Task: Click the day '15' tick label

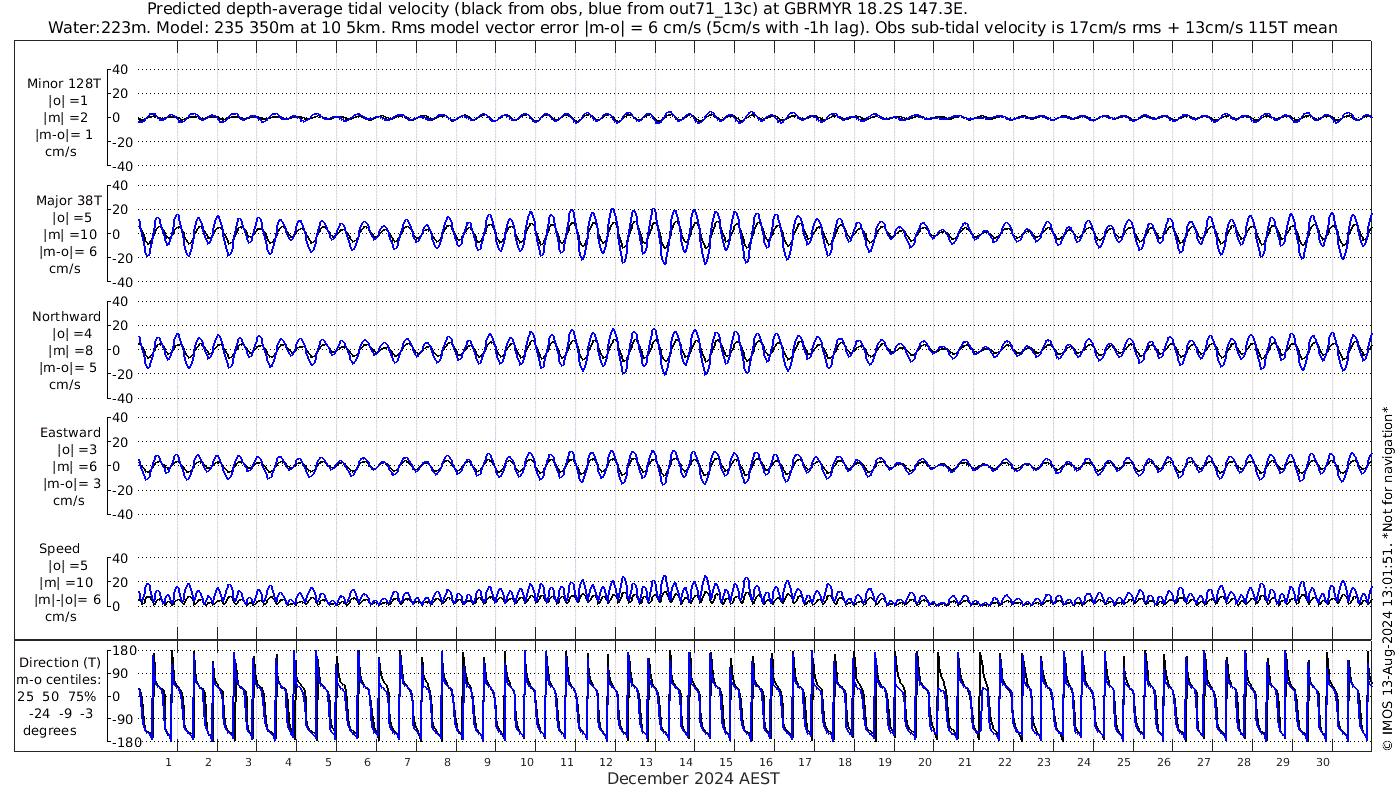Action: 726,761
